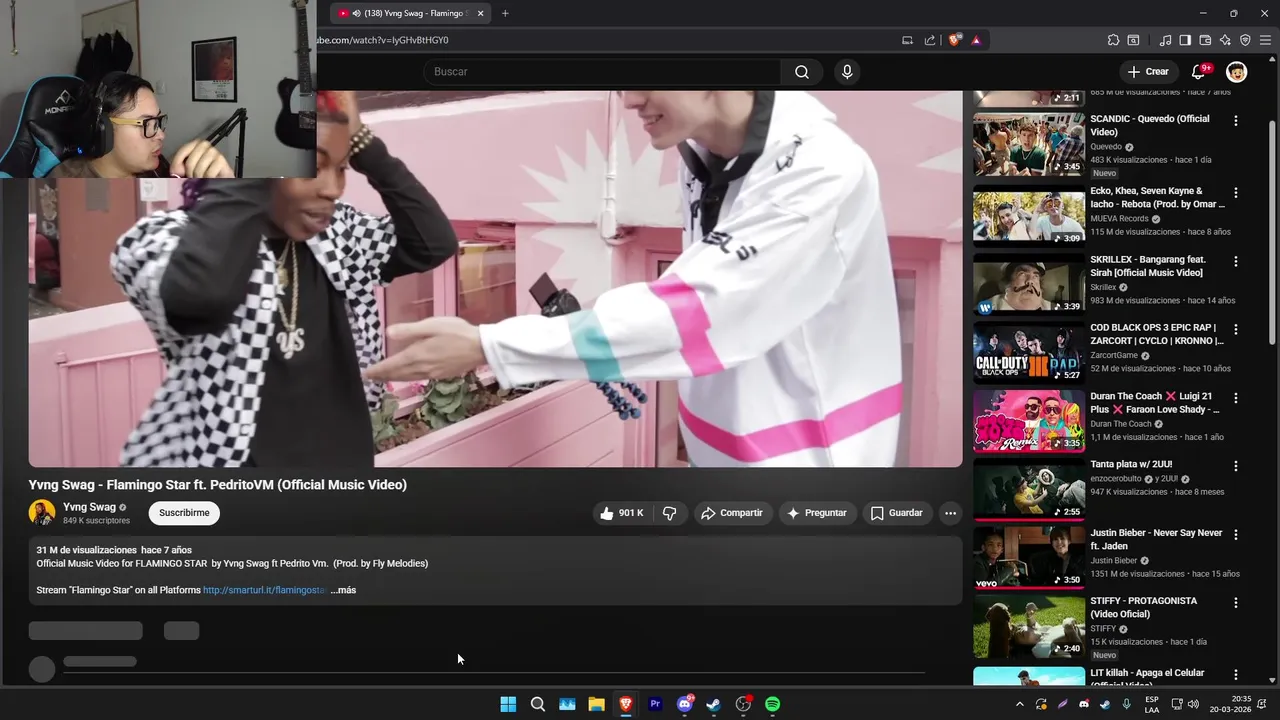1280x720 pixels.
Task: Open the smarturl.it/flamingostar link
Action: coord(264,590)
